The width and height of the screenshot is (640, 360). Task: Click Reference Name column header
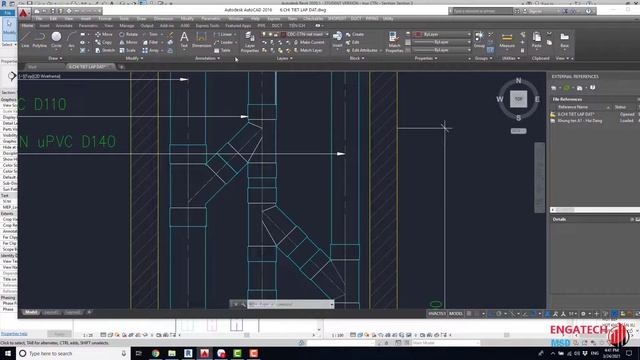click(581, 107)
